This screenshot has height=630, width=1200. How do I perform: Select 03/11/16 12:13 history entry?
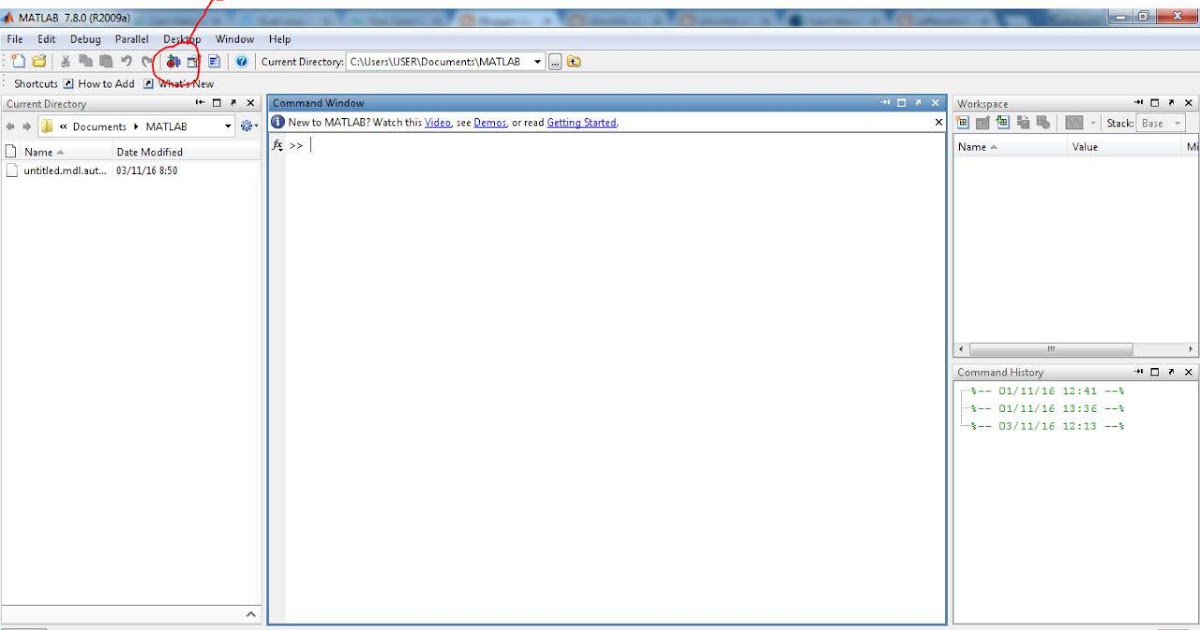coord(1047,426)
